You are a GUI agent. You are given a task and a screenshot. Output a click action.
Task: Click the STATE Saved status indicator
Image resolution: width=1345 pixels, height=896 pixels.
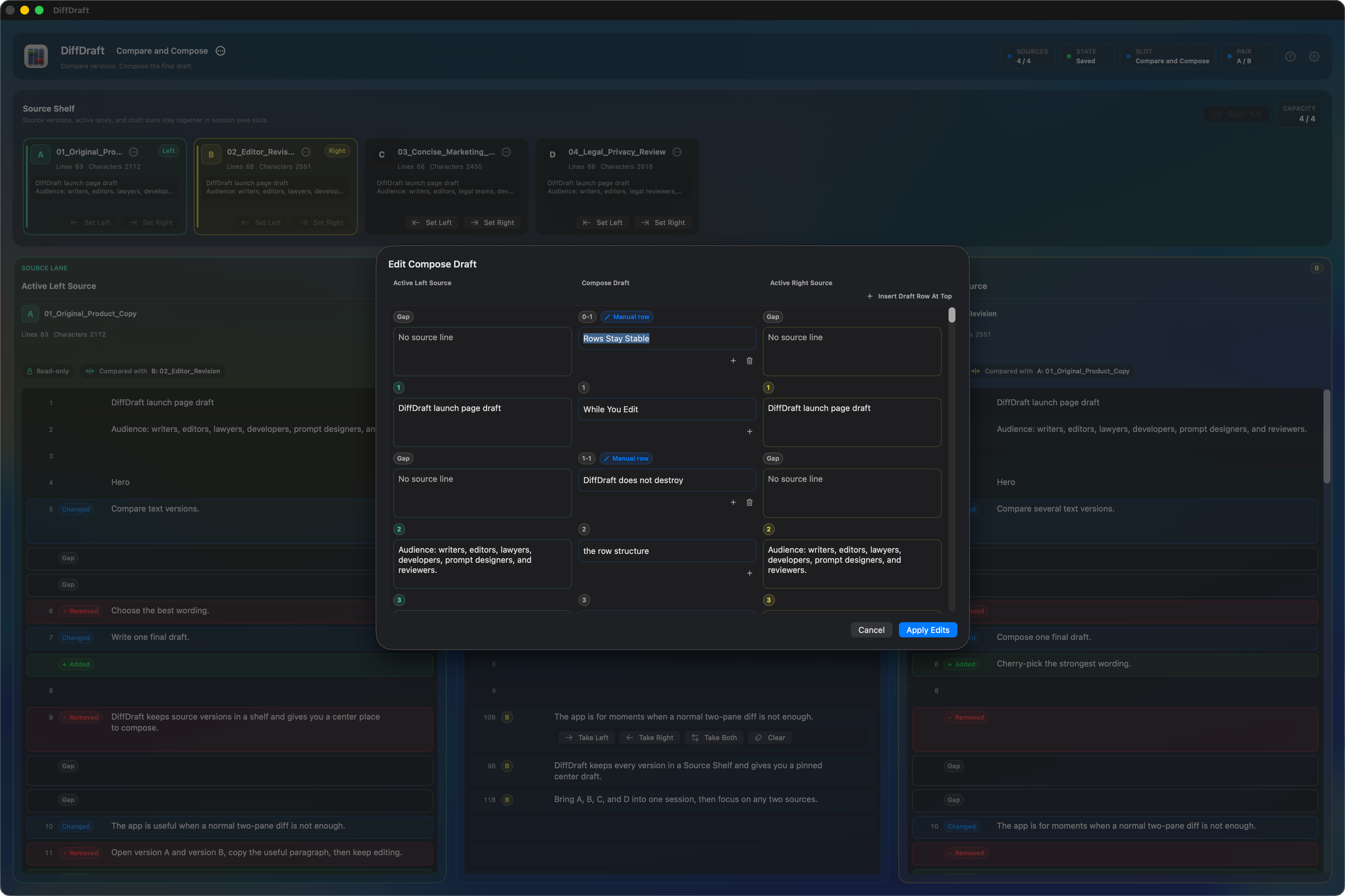click(x=1087, y=56)
